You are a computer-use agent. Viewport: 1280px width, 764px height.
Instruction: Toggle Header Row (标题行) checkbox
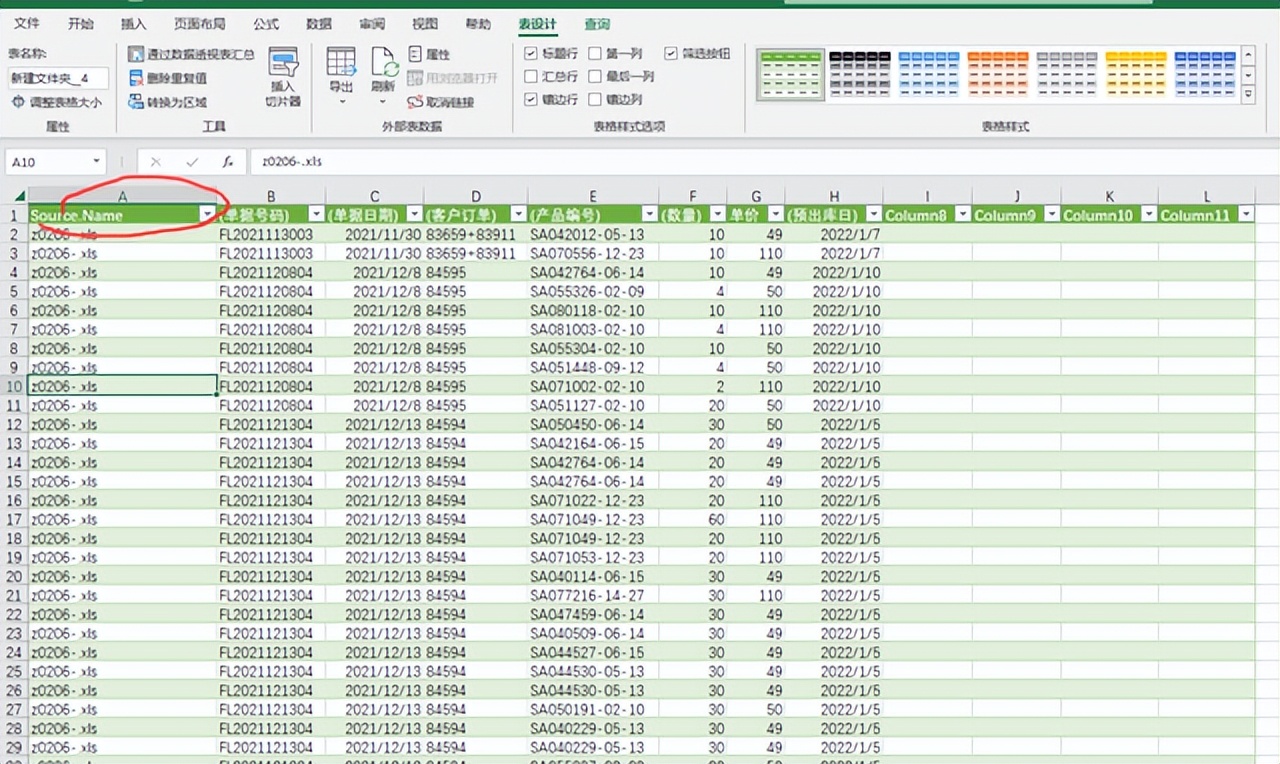[531, 53]
